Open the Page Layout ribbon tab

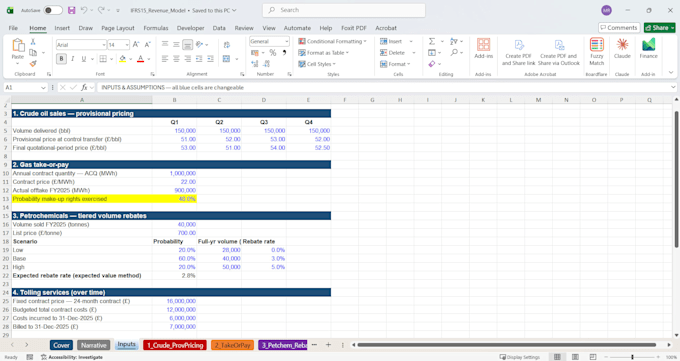coord(118,28)
